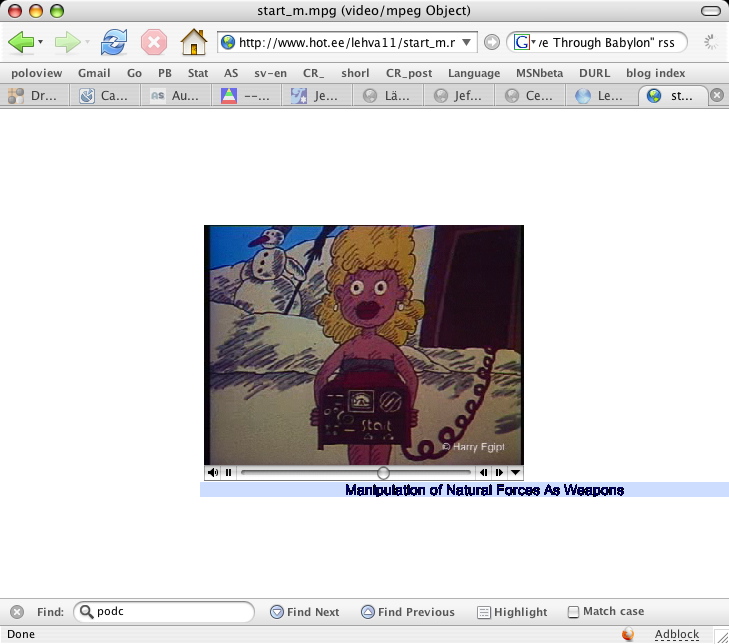Stop loading with the red X icon
This screenshot has height=644, width=729.
coord(154,42)
